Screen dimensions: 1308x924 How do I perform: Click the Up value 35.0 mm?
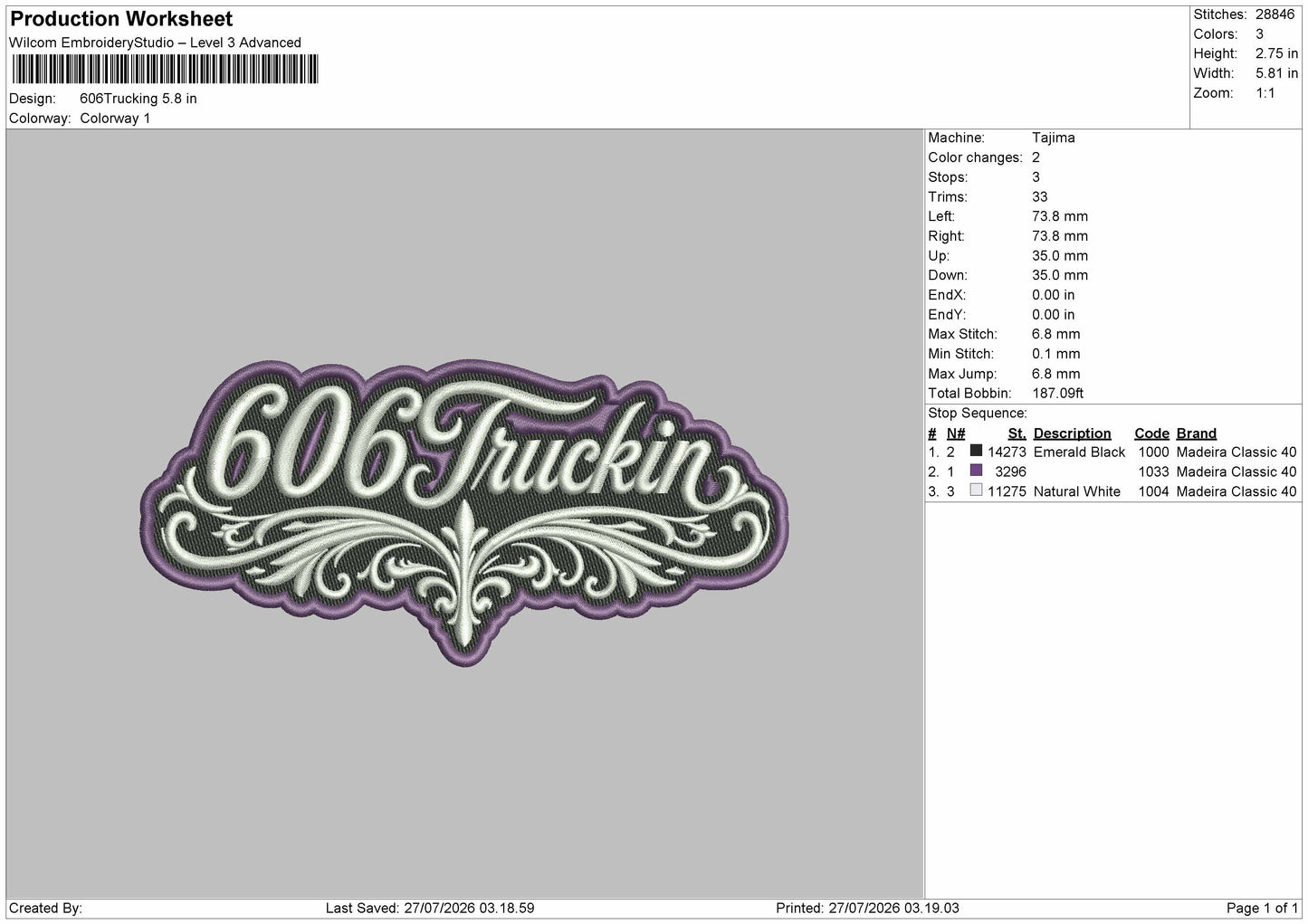[1060, 256]
